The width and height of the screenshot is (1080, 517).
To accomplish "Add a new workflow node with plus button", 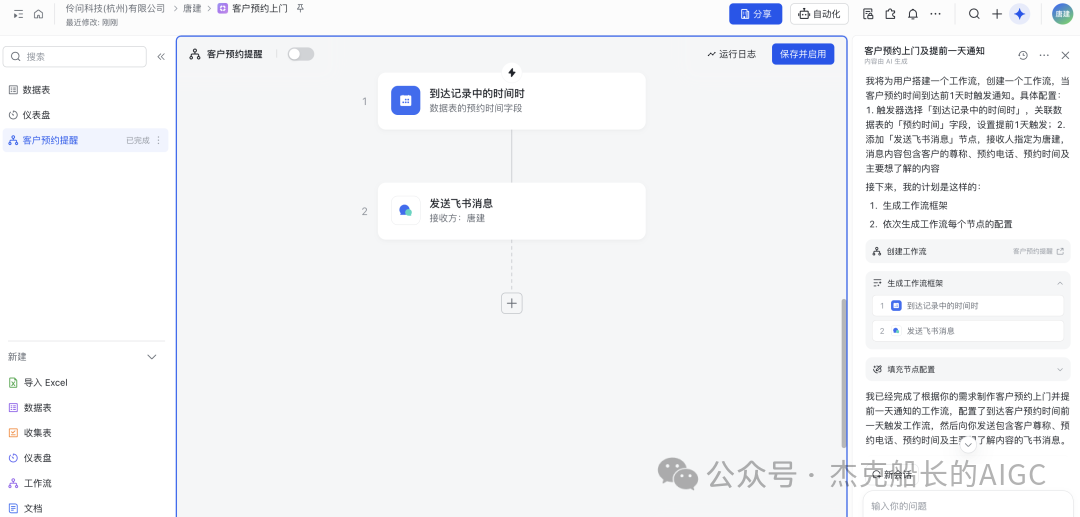I will (x=512, y=303).
